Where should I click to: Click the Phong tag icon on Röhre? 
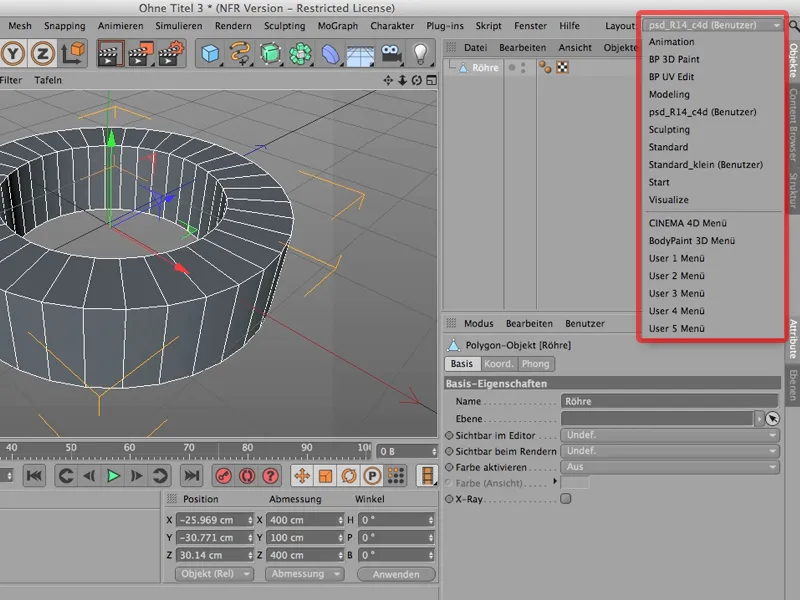click(545, 68)
